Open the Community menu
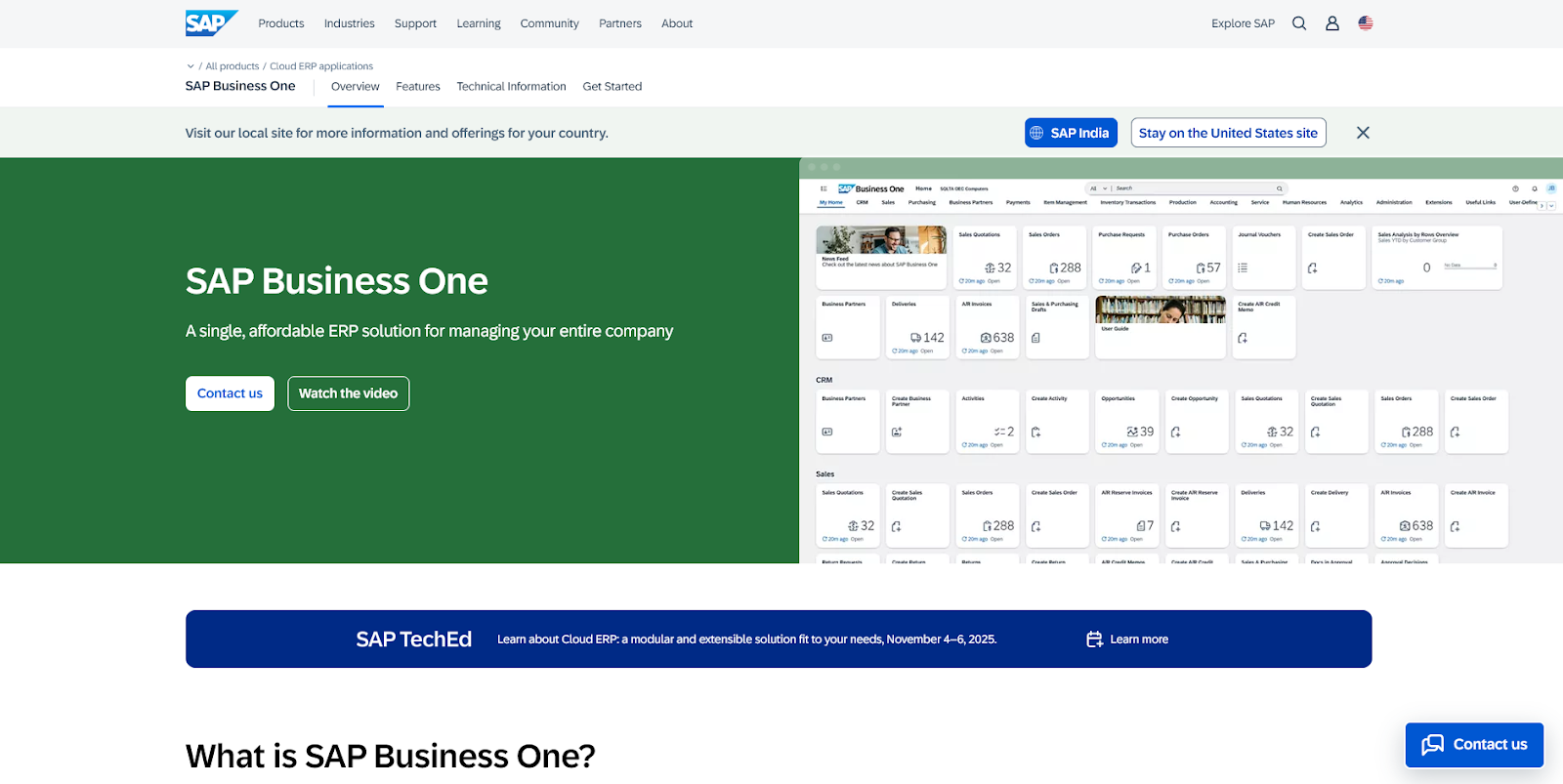The height and width of the screenshot is (784, 1563). [x=549, y=23]
